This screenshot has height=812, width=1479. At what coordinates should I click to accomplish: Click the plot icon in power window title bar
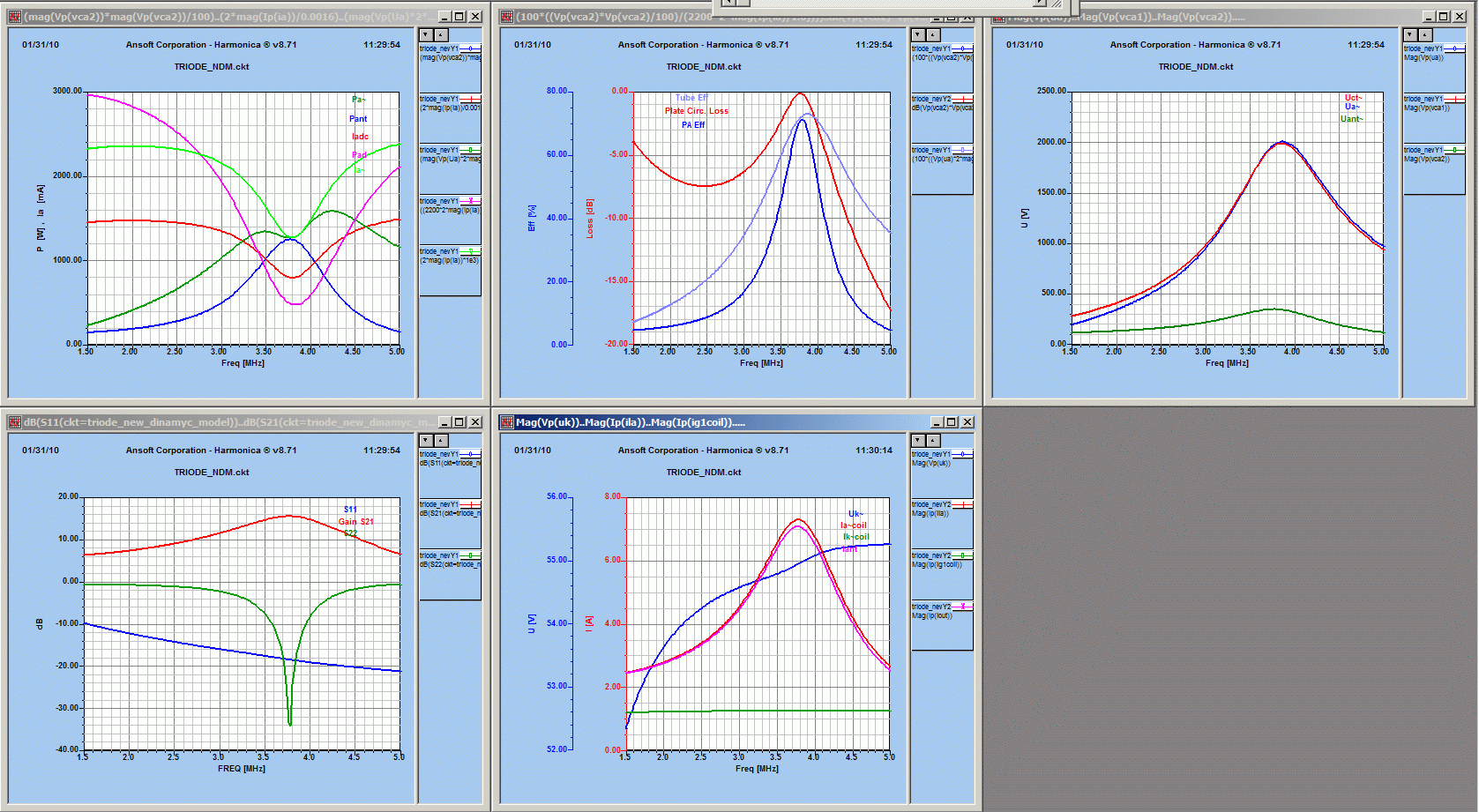tap(14, 17)
